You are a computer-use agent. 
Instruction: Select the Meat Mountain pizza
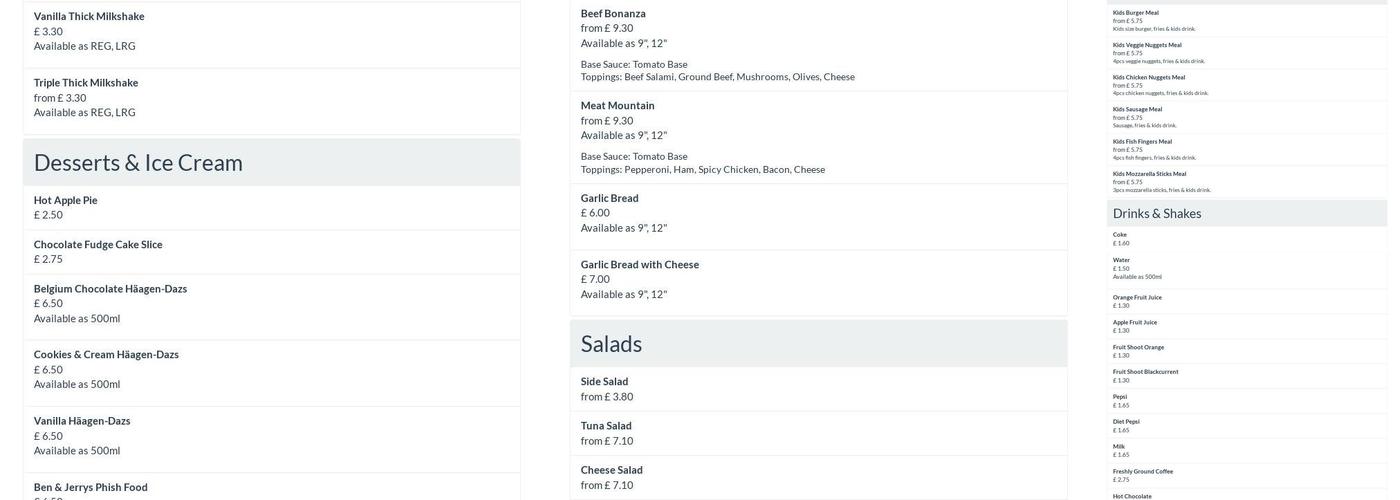pyautogui.click(x=618, y=106)
